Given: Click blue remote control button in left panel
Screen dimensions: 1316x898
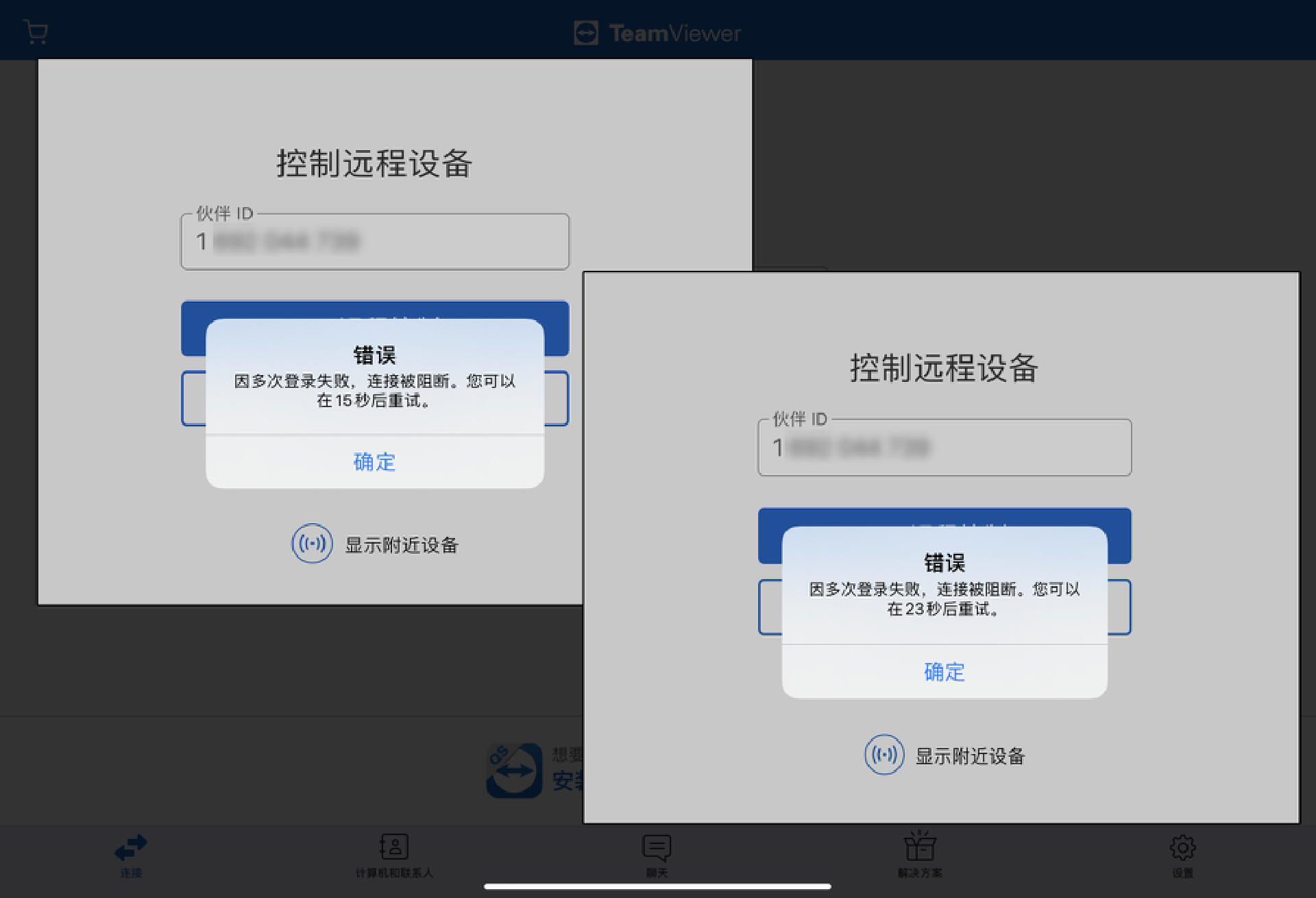Looking at the screenshot, I should [x=375, y=311].
